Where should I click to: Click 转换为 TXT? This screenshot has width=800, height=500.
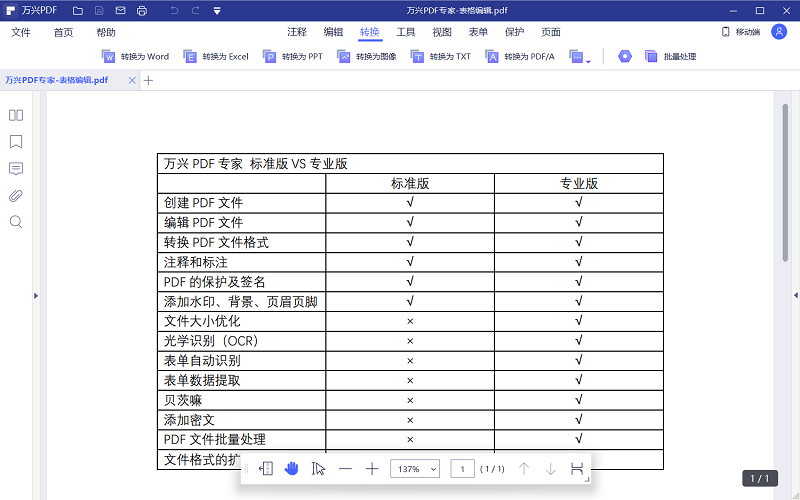[441, 57]
